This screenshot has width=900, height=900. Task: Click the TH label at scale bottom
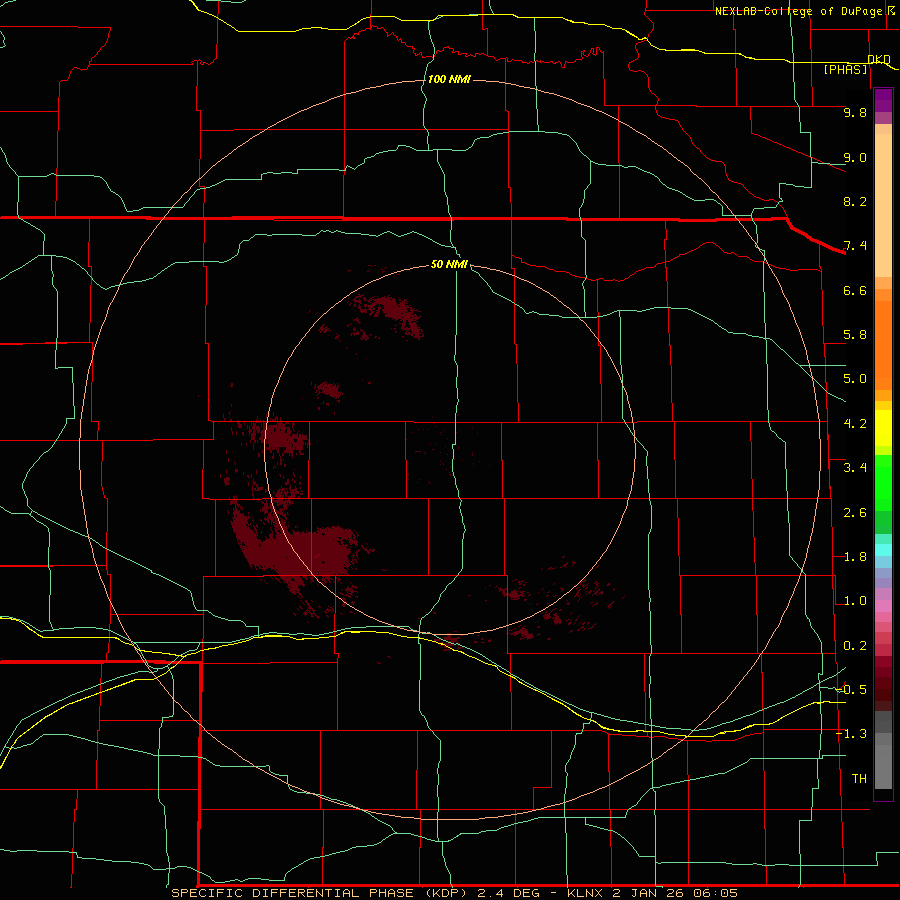(x=859, y=779)
